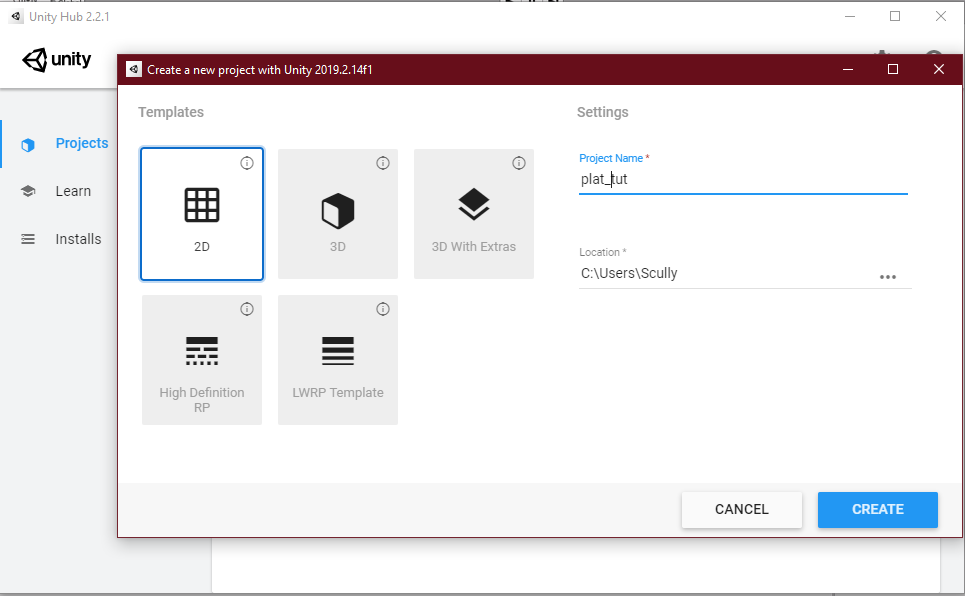
Task: Maximize the new project dialog
Action: (893, 70)
